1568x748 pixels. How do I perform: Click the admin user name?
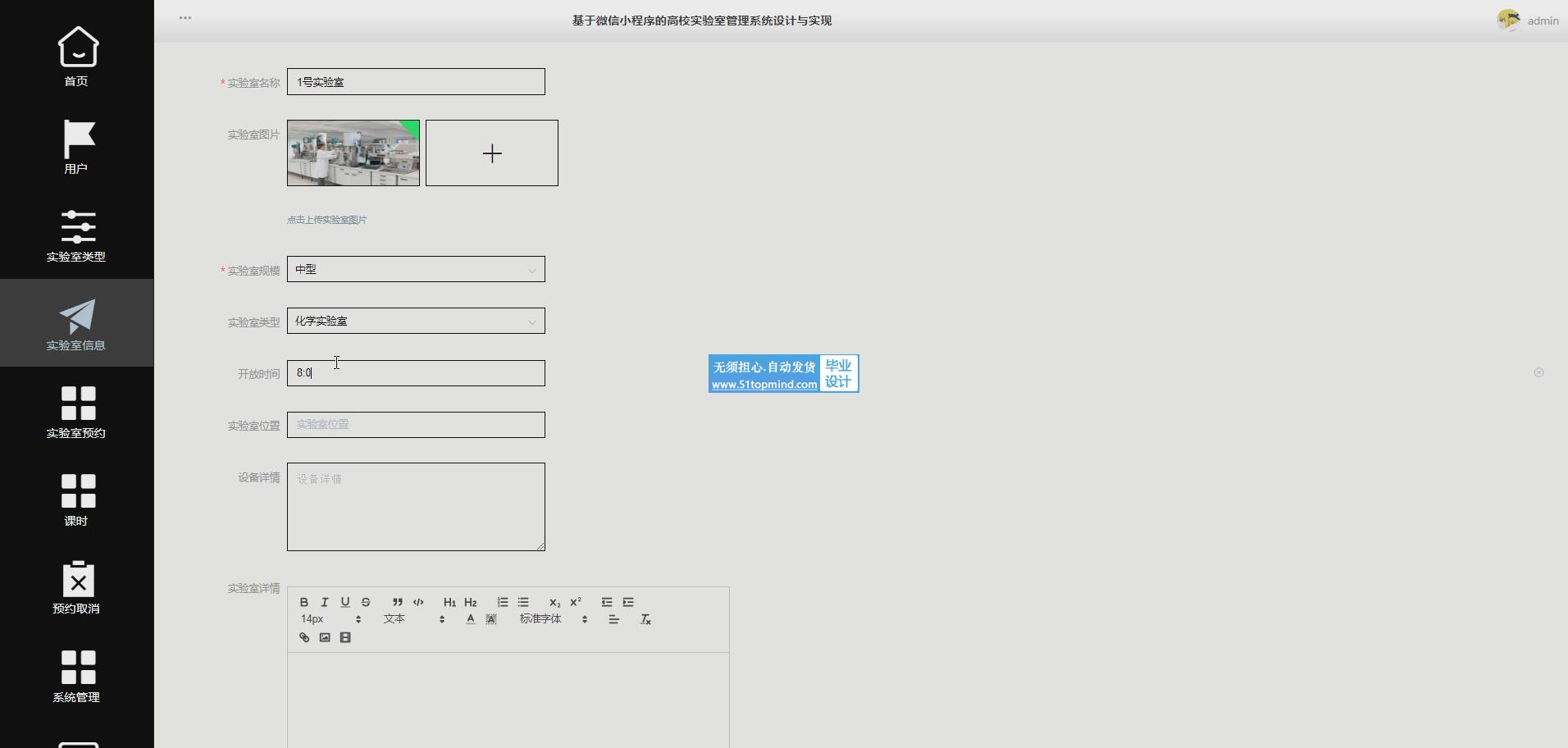click(x=1543, y=21)
